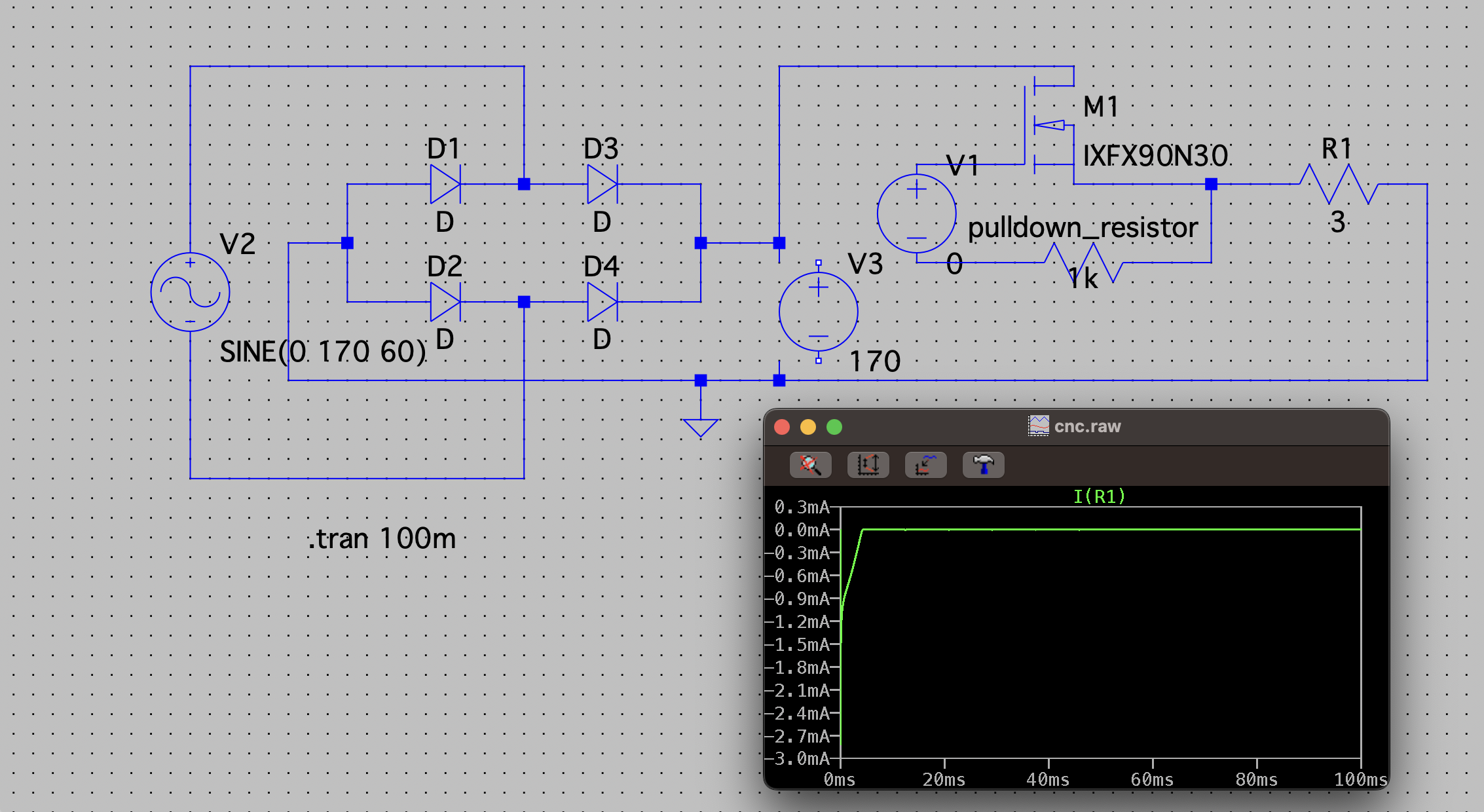The height and width of the screenshot is (812, 1484).
Task: Click the R1 value 3
Action: coord(1338,222)
